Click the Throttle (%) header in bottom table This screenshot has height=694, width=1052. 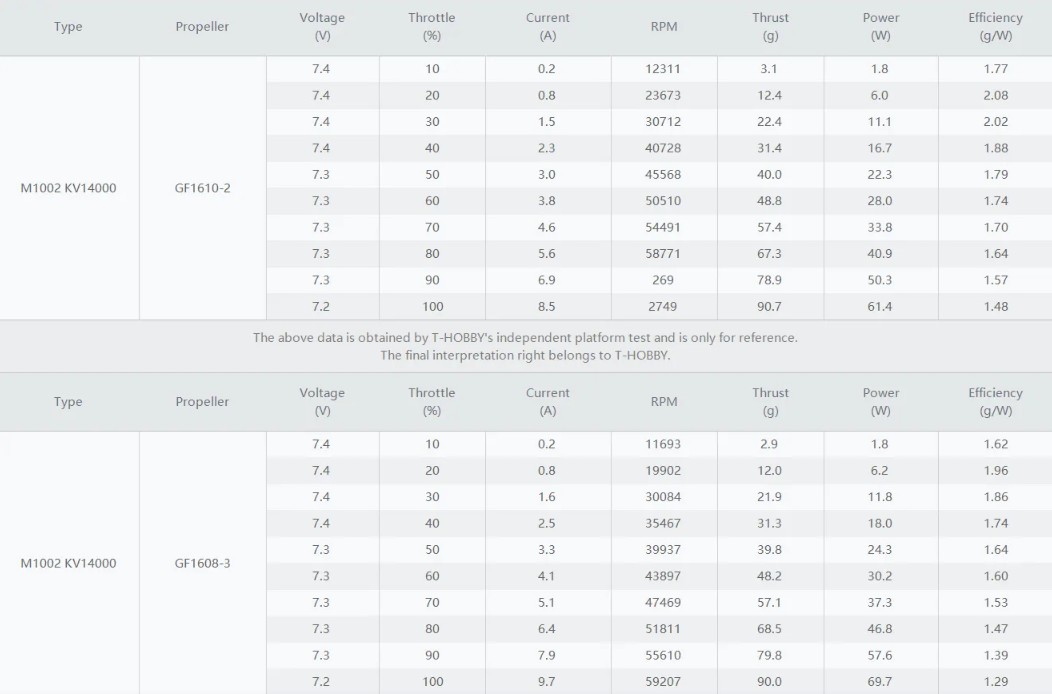[x=431, y=402]
